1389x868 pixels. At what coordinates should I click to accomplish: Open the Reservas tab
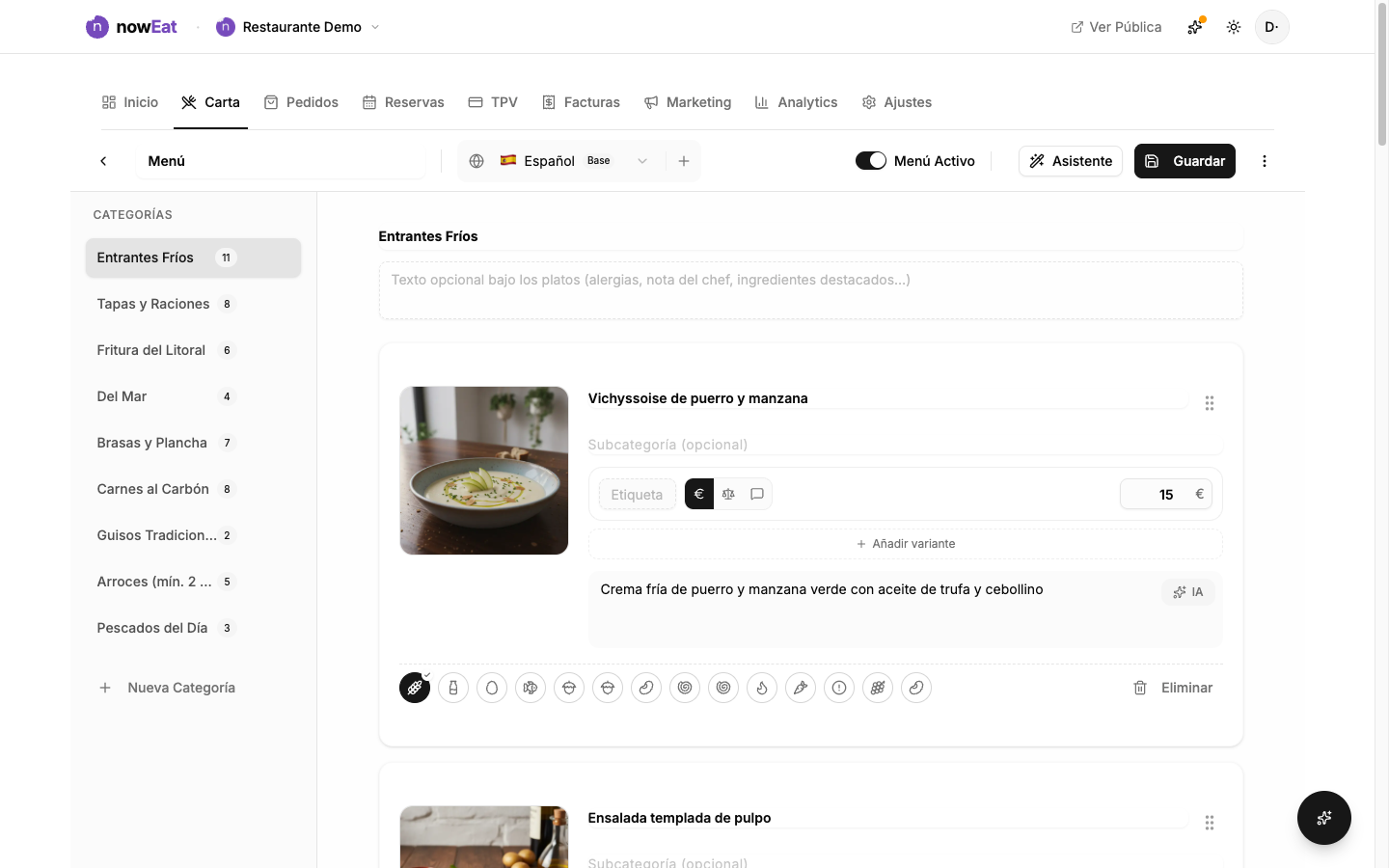[403, 102]
